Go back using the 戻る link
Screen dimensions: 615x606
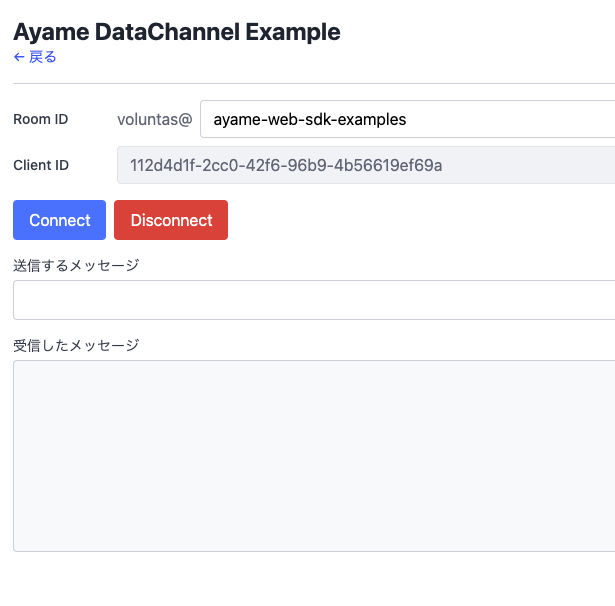click(x=42, y=57)
